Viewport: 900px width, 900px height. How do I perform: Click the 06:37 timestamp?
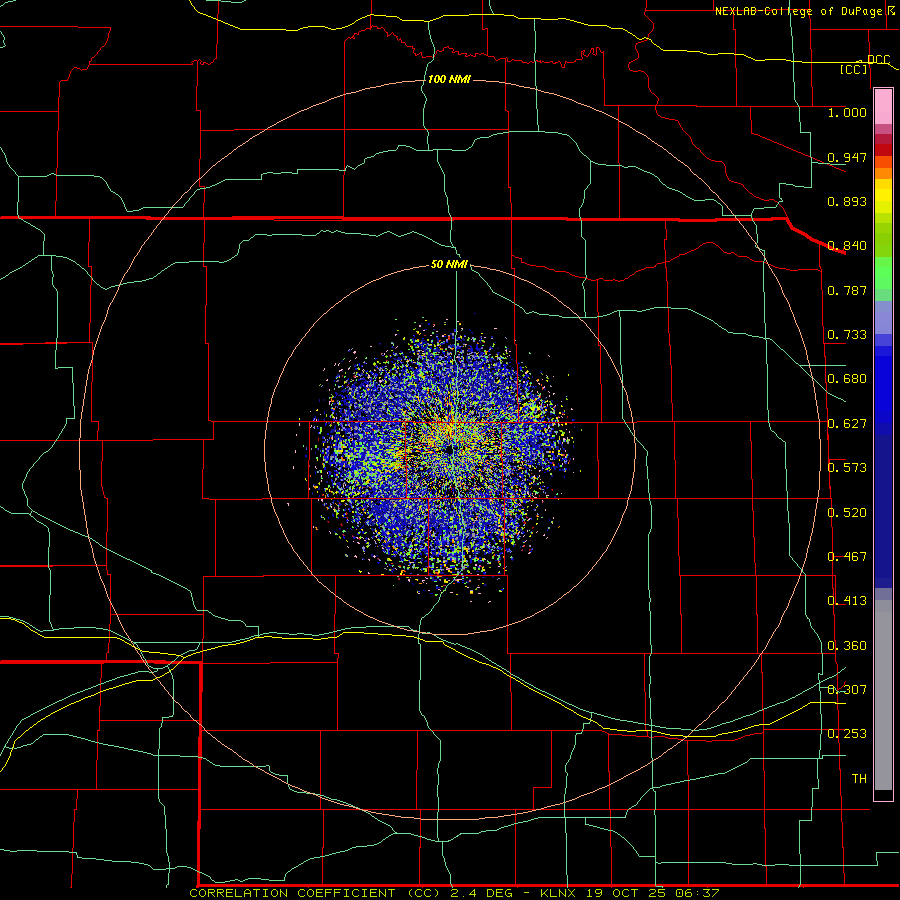point(696,893)
